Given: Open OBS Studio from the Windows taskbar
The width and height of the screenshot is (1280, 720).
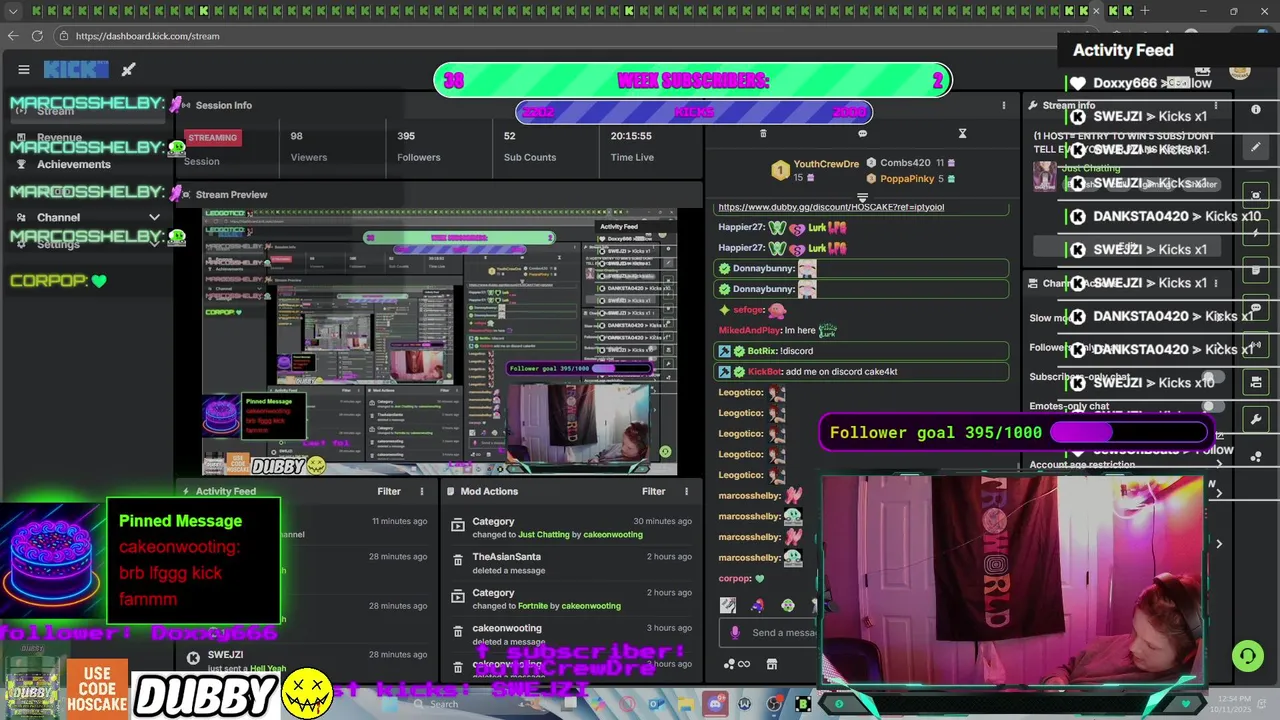Looking at the screenshot, I should [x=774, y=705].
